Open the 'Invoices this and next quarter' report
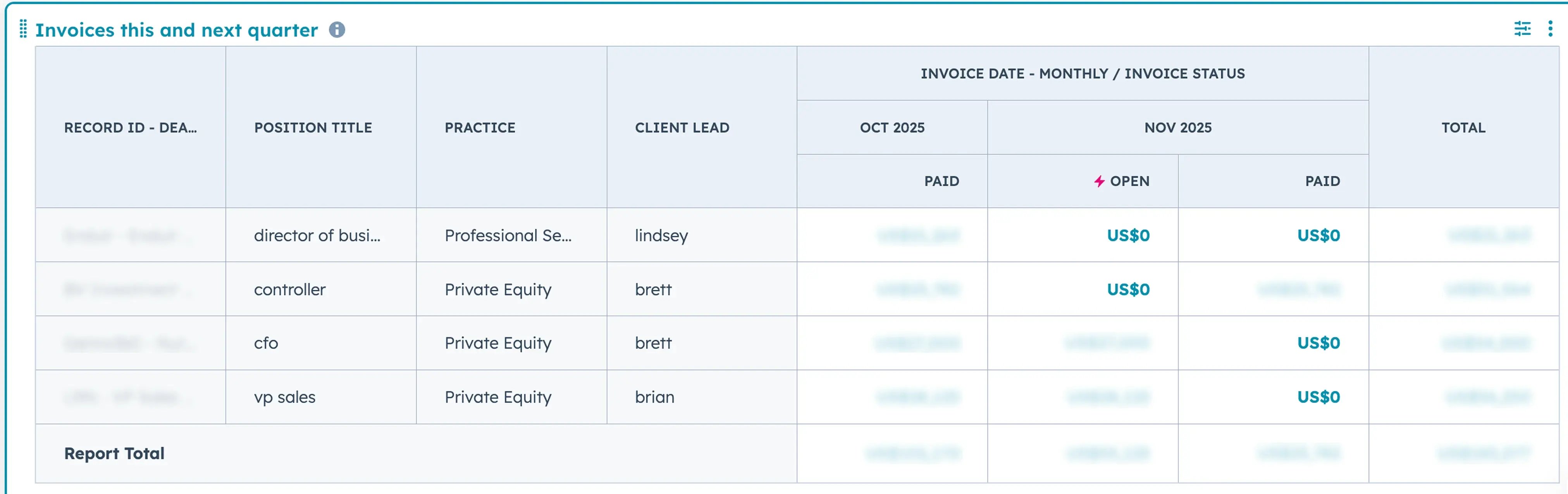The width and height of the screenshot is (1568, 494). click(176, 30)
